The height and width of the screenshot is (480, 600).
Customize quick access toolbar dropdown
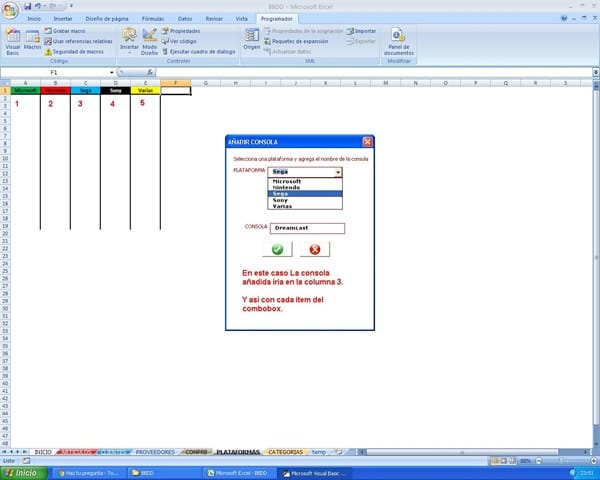(71, 6)
